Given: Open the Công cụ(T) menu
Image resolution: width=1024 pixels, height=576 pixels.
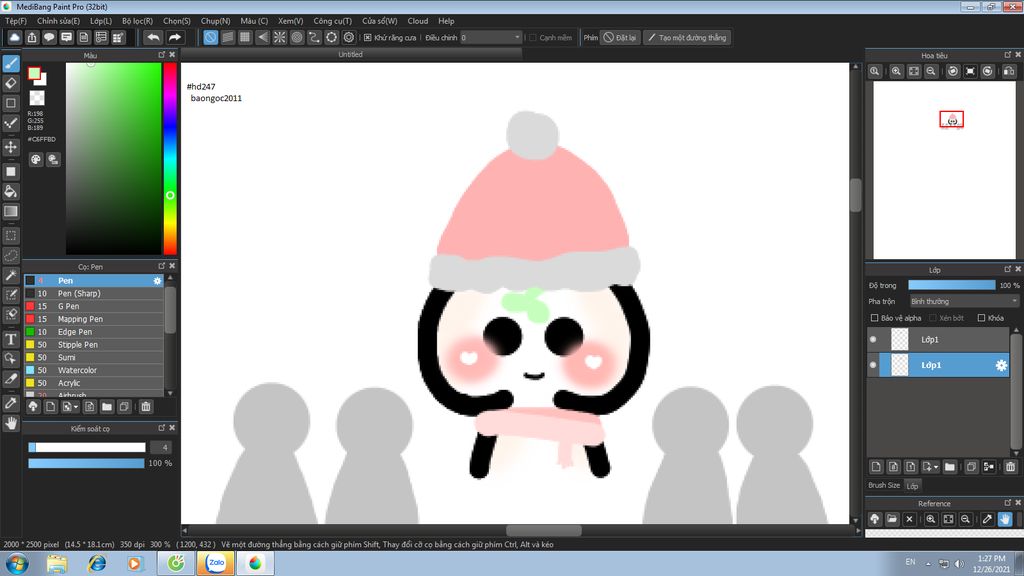Looking at the screenshot, I should pyautogui.click(x=332, y=21).
